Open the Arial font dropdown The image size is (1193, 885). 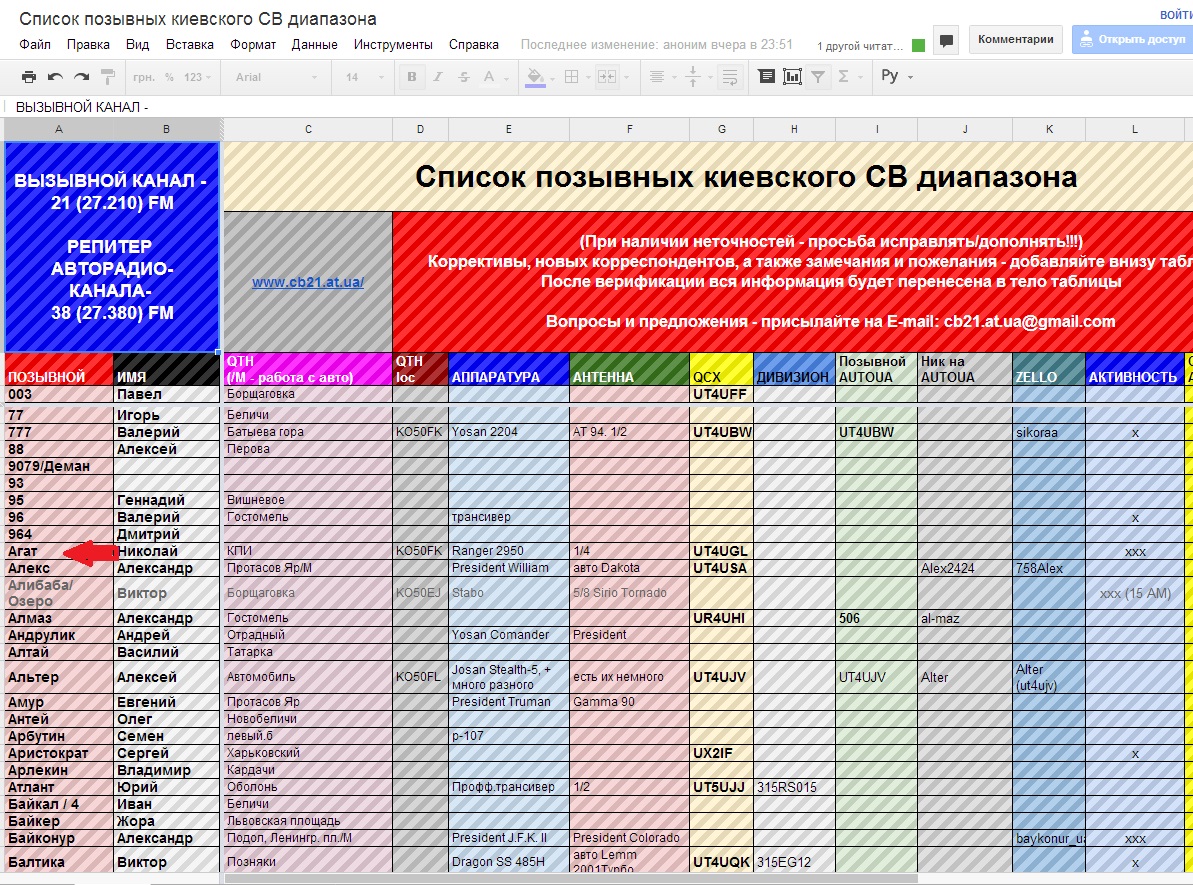tap(276, 77)
